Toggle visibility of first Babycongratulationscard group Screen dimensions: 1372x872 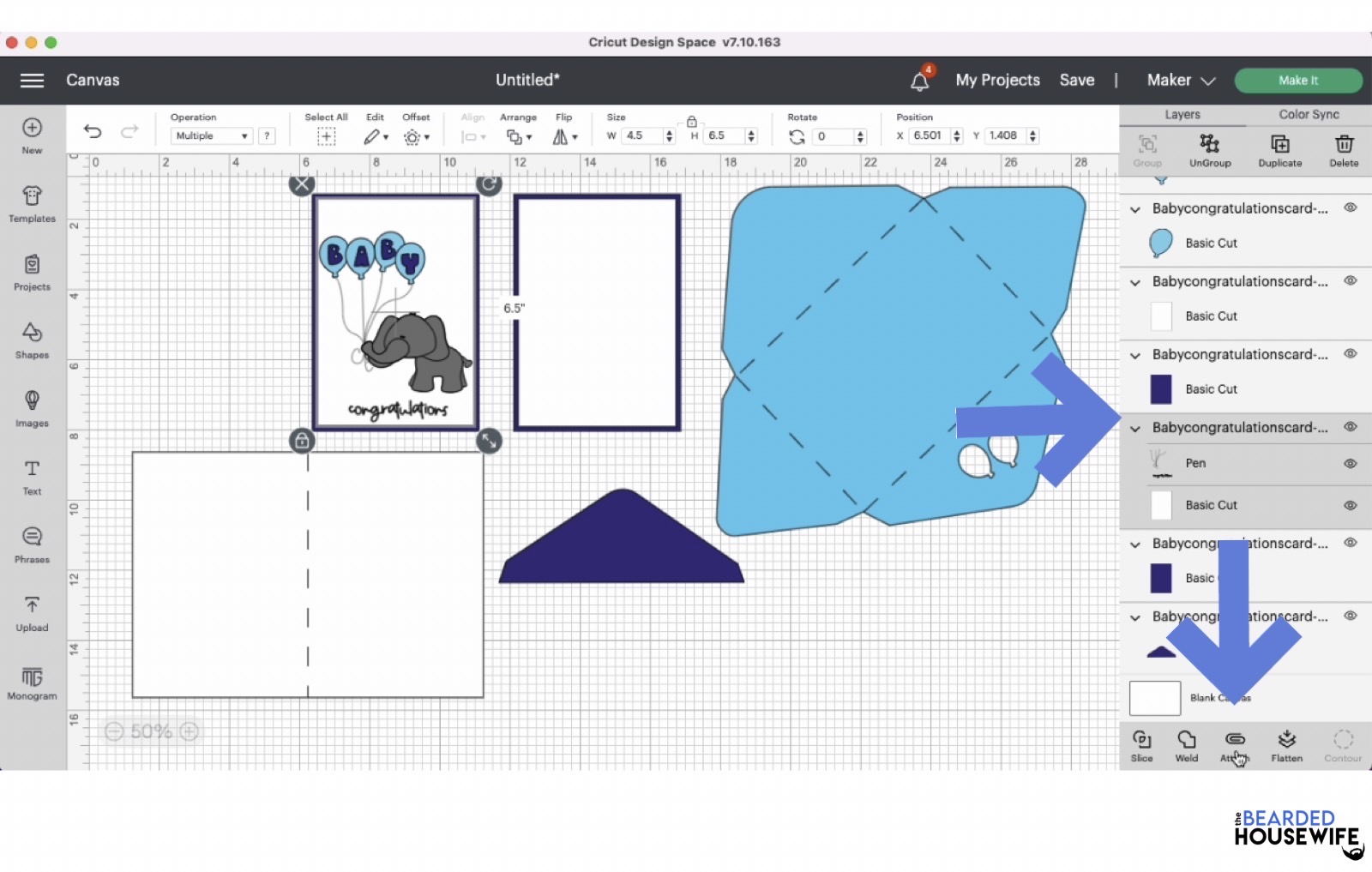1350,207
